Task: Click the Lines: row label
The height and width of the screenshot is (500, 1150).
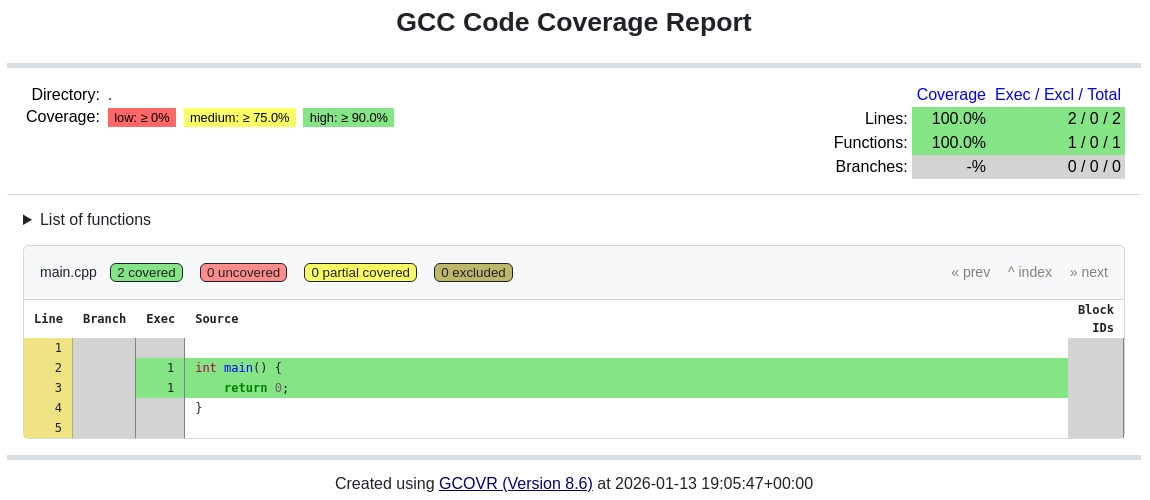Action: coord(886,118)
